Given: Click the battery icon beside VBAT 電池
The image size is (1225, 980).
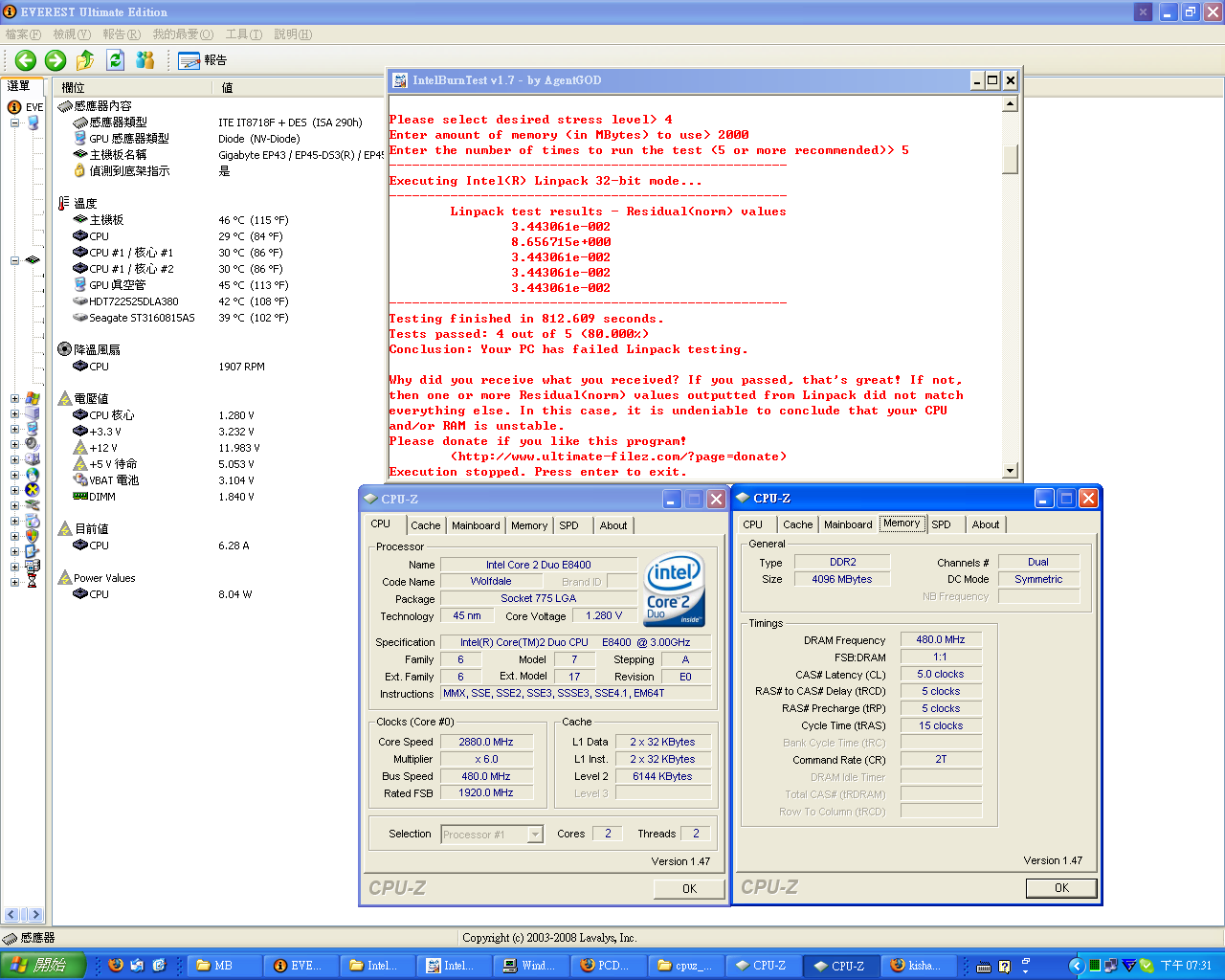Looking at the screenshot, I should tap(80, 480).
